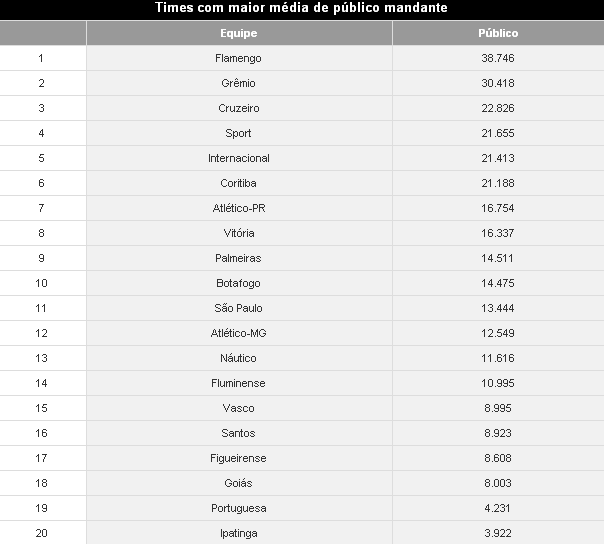Select the Flamengo team name
The image size is (604, 544).
click(x=238, y=58)
